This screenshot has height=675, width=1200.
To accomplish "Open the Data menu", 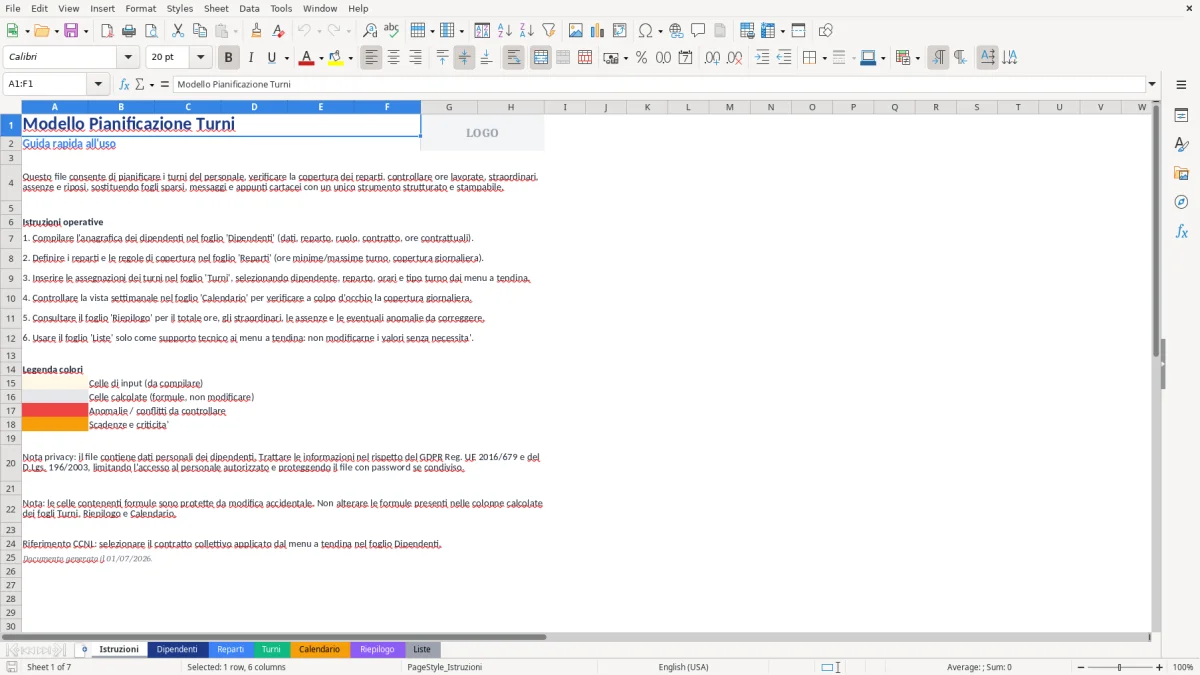I will 250,8.
